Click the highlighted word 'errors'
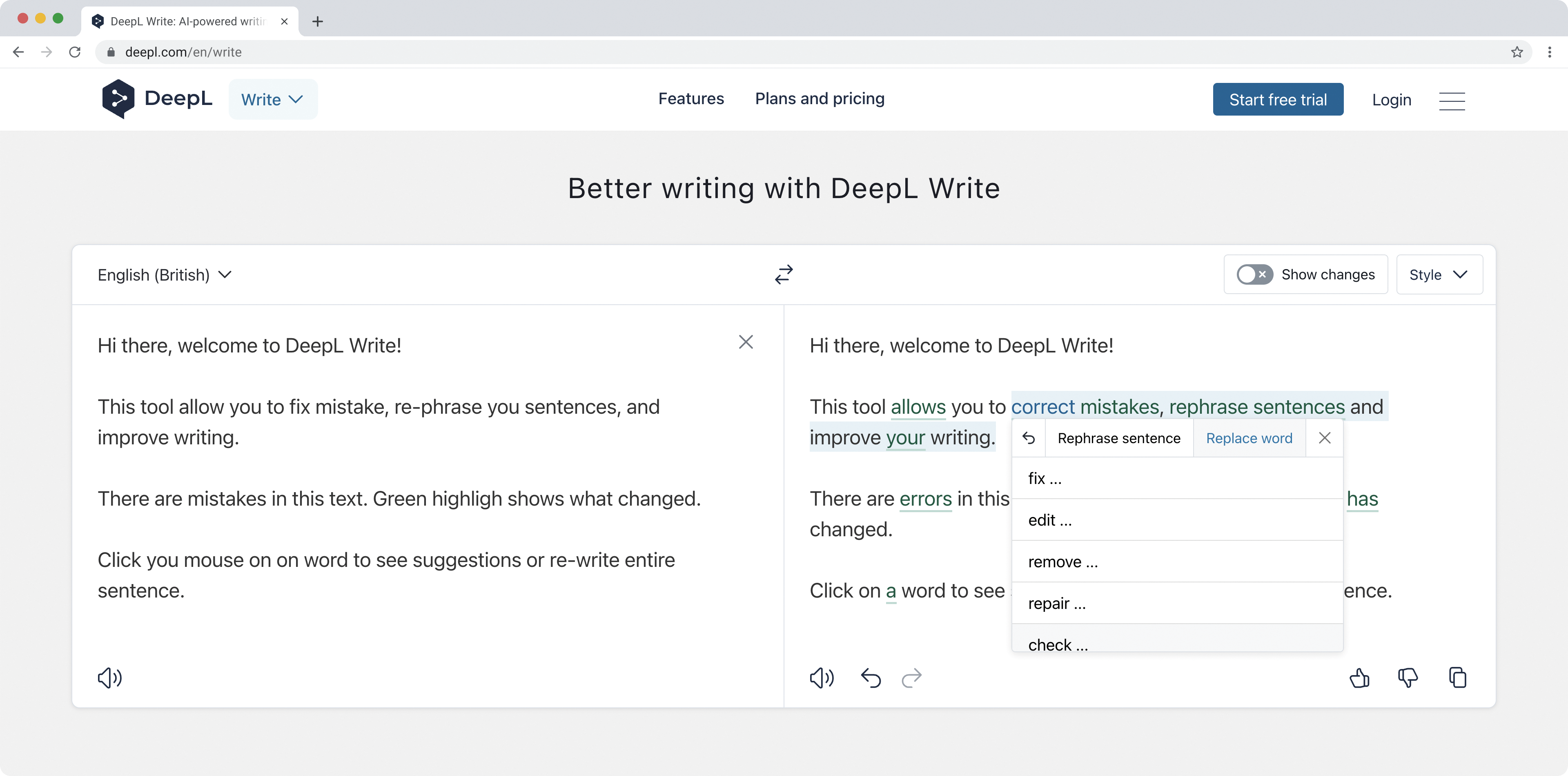The width and height of the screenshot is (1568, 776). [925, 499]
